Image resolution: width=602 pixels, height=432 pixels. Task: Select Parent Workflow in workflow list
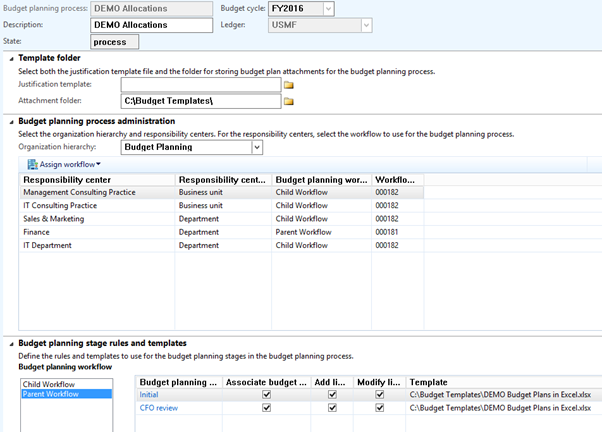coord(52,394)
